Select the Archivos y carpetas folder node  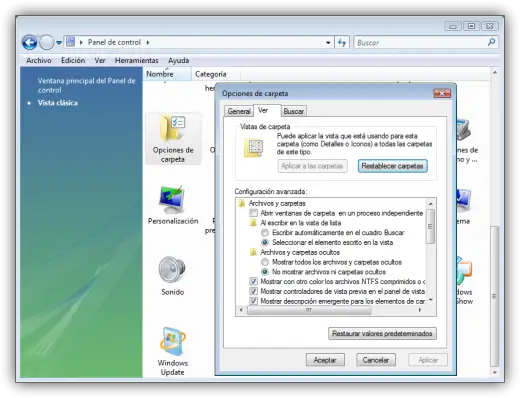pyautogui.click(x=277, y=203)
